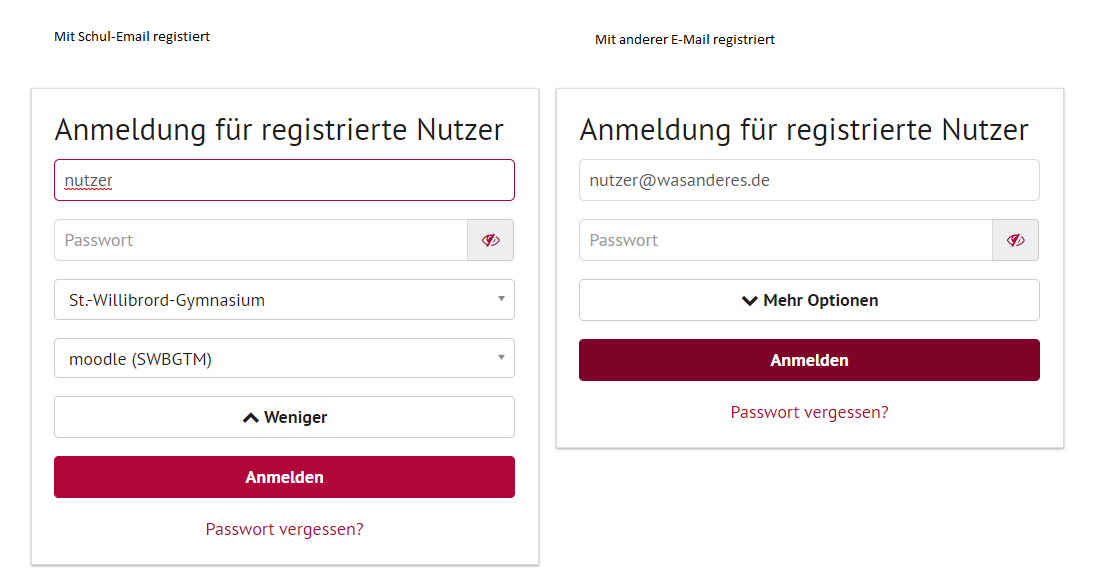Open the moodle (SWBGTM) system selector
The width and height of the screenshot is (1096, 586).
click(x=270, y=358)
